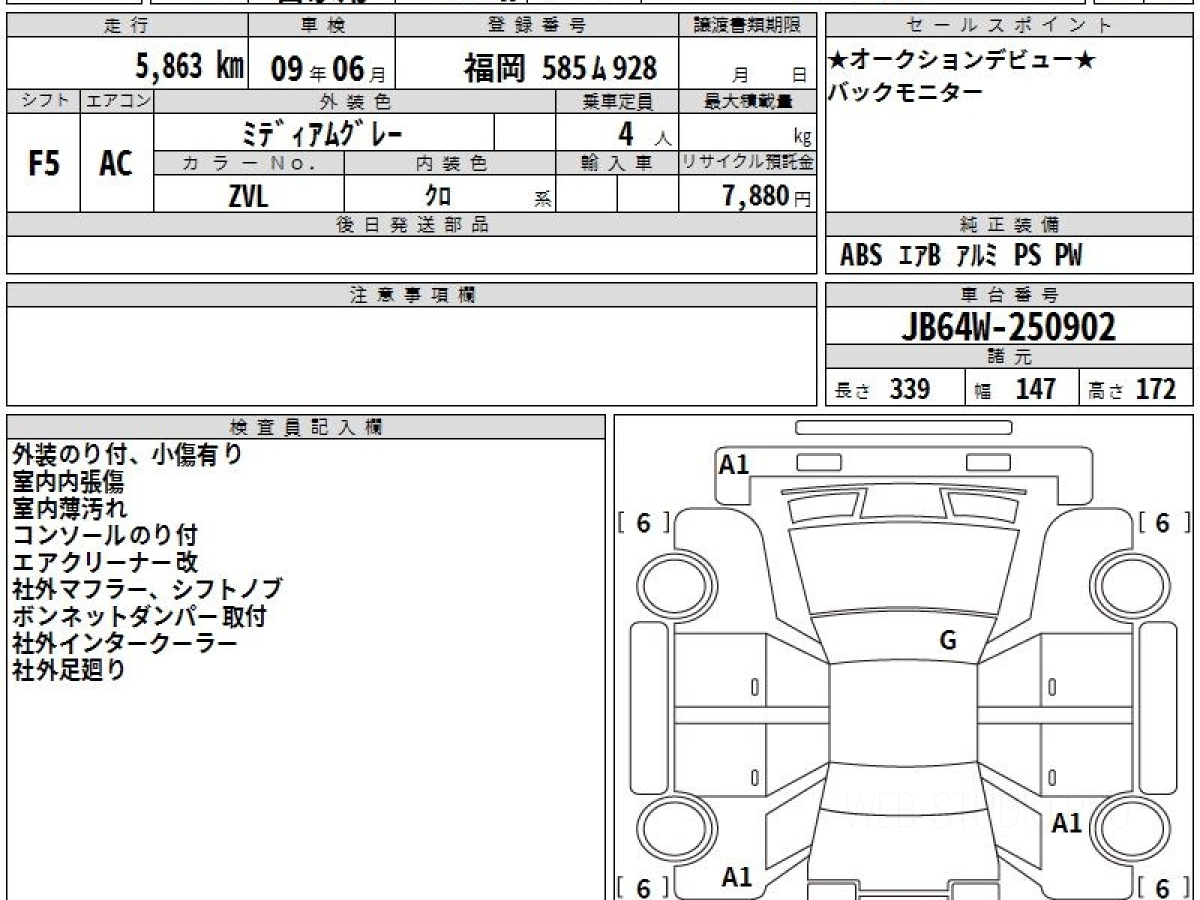Select the ZVL color number value
1200x900 pixels.
pyautogui.click(x=248, y=196)
